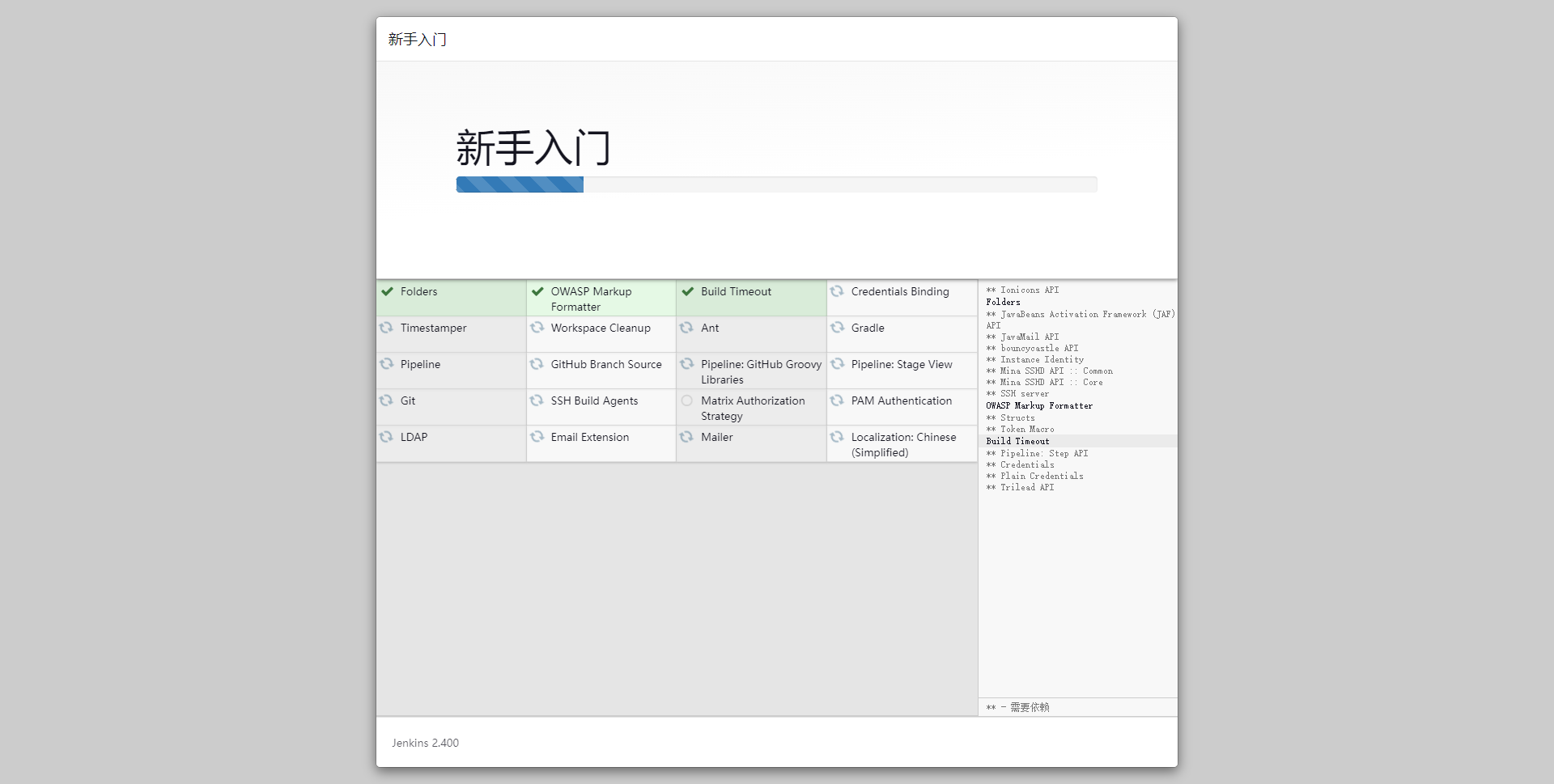Image resolution: width=1554 pixels, height=784 pixels.
Task: Select the Email Extension plugin name
Action: pyautogui.click(x=590, y=437)
